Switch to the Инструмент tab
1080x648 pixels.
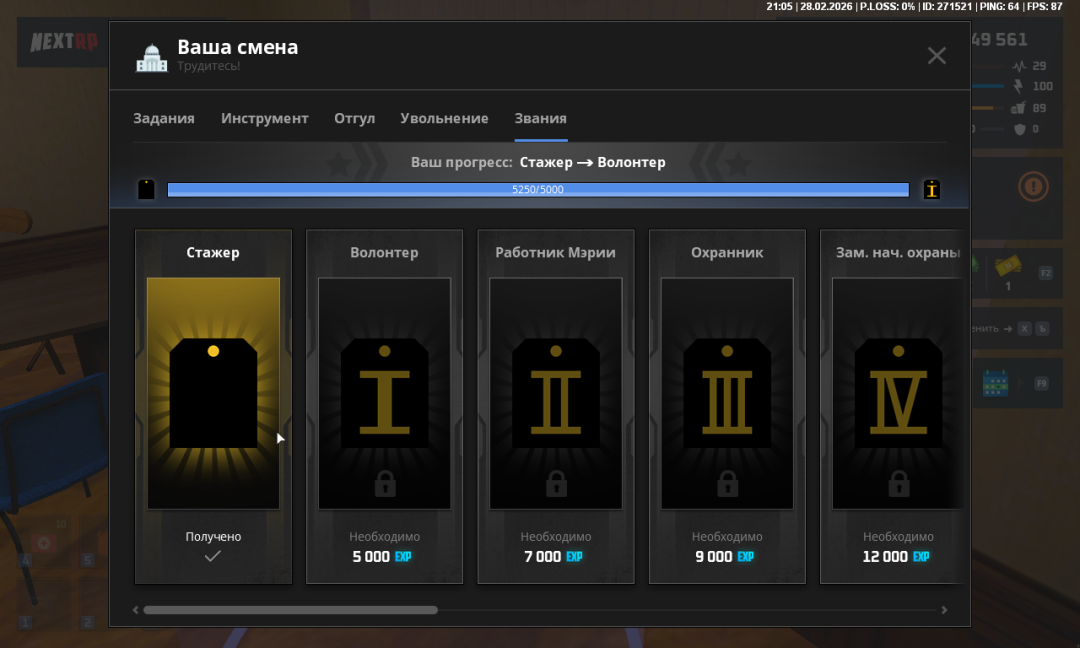coord(265,118)
